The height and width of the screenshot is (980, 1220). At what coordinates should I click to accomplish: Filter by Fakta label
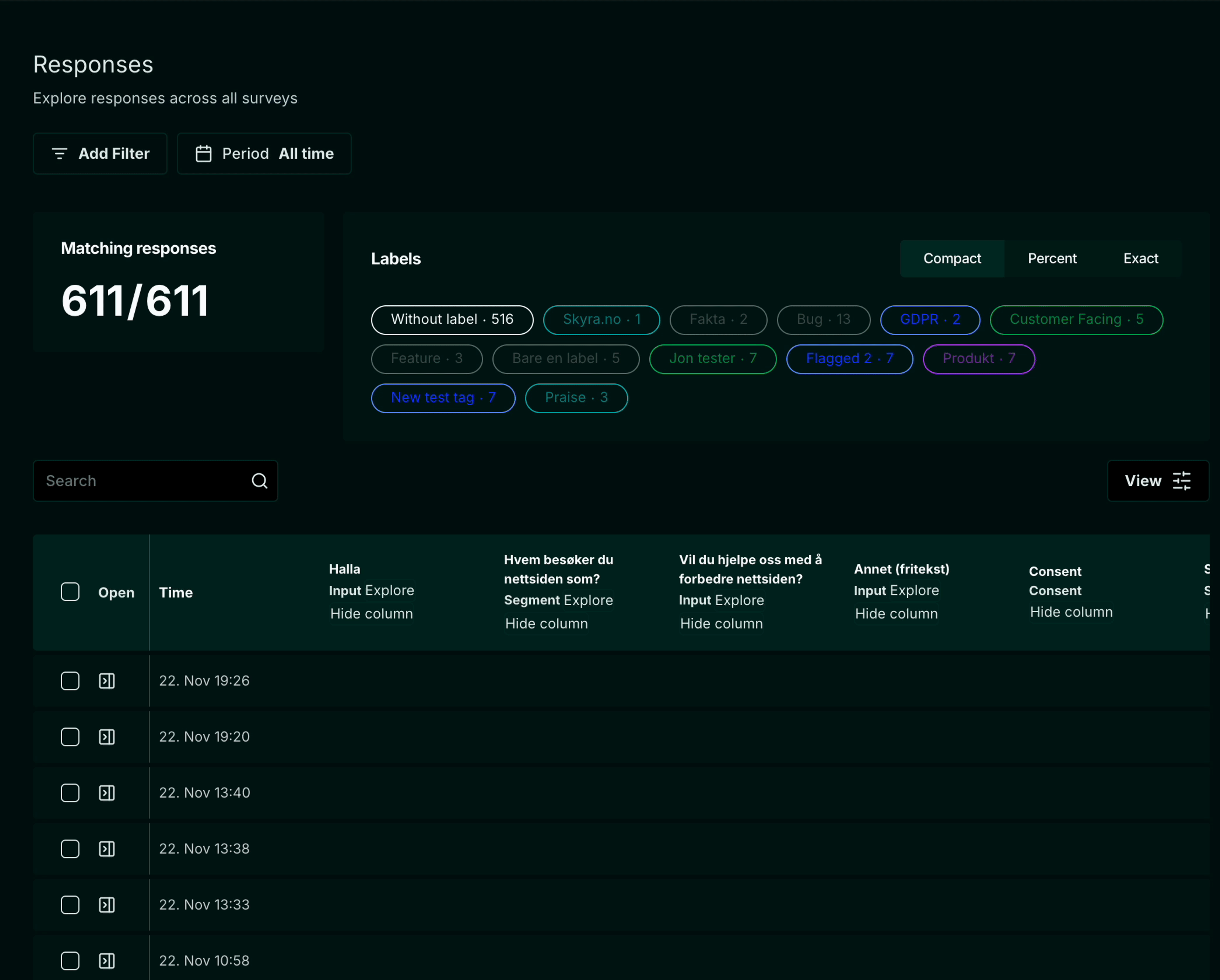718,320
